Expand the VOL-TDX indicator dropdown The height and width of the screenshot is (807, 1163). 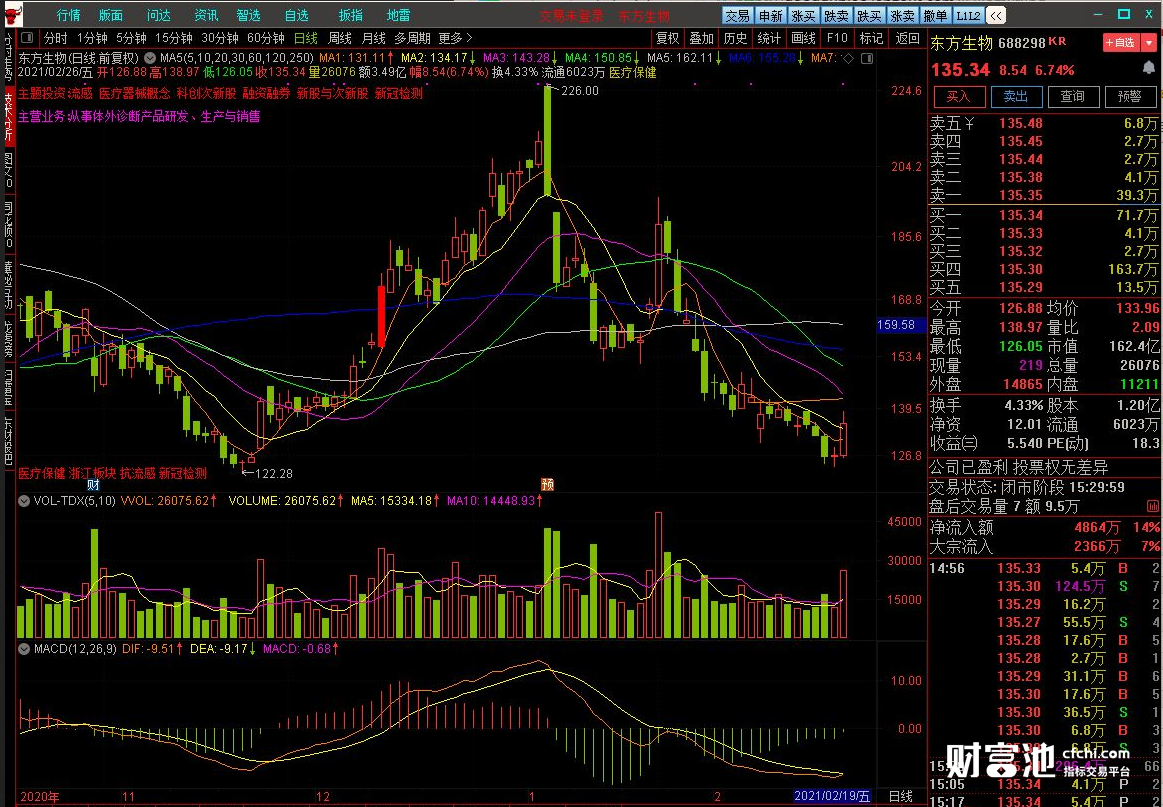pos(25,501)
